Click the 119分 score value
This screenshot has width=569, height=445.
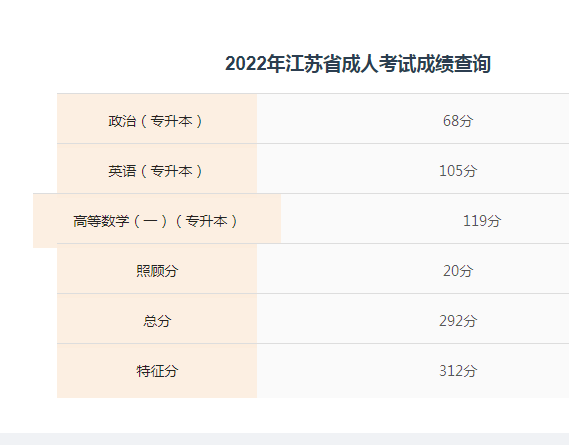click(x=482, y=221)
